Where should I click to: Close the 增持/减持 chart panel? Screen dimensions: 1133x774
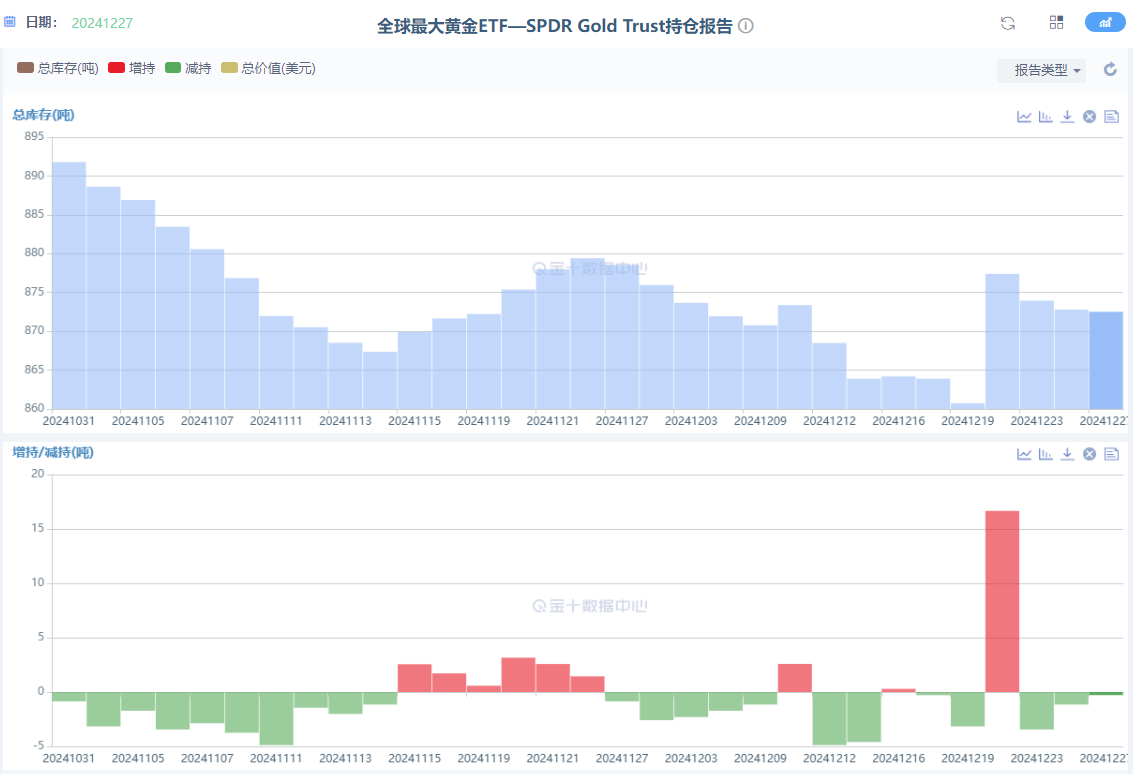pyautogui.click(x=1089, y=453)
